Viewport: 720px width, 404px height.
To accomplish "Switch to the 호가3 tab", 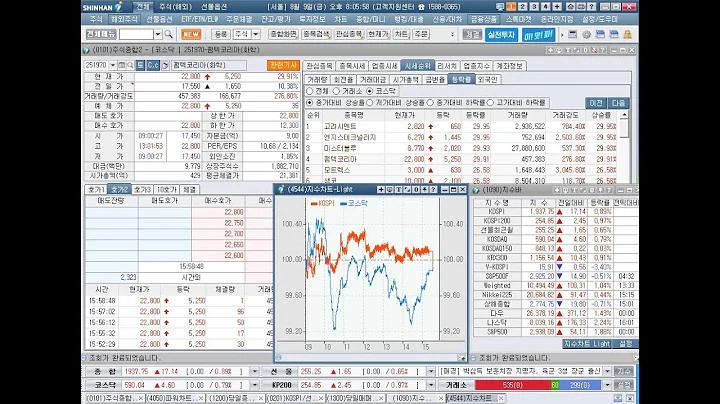I will 142,190.
